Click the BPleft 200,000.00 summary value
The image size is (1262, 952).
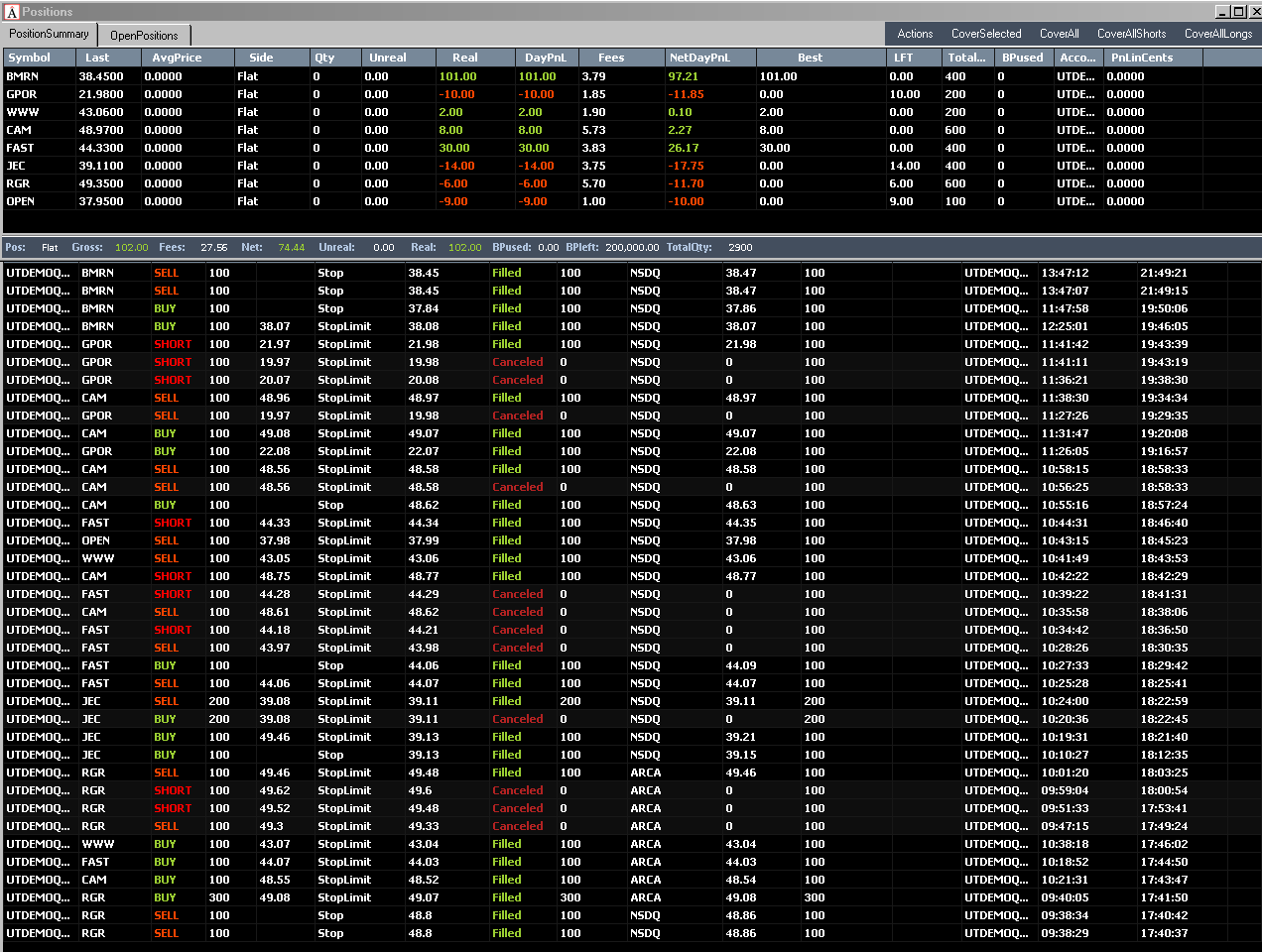tap(632, 248)
